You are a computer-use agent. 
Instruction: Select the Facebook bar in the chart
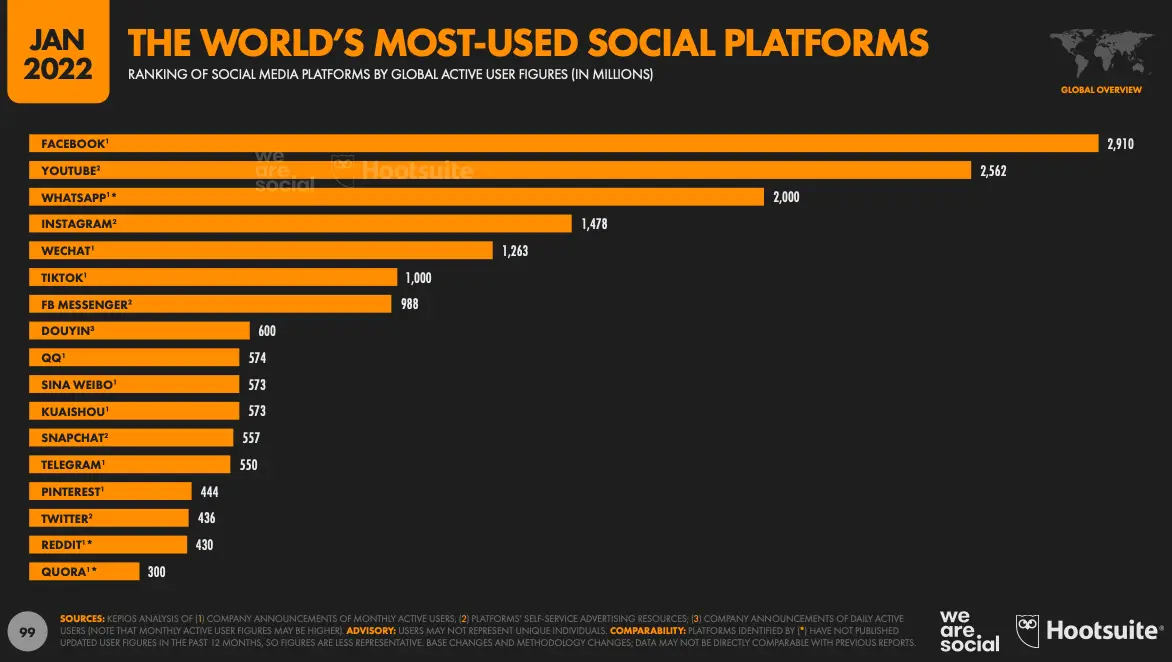click(564, 144)
